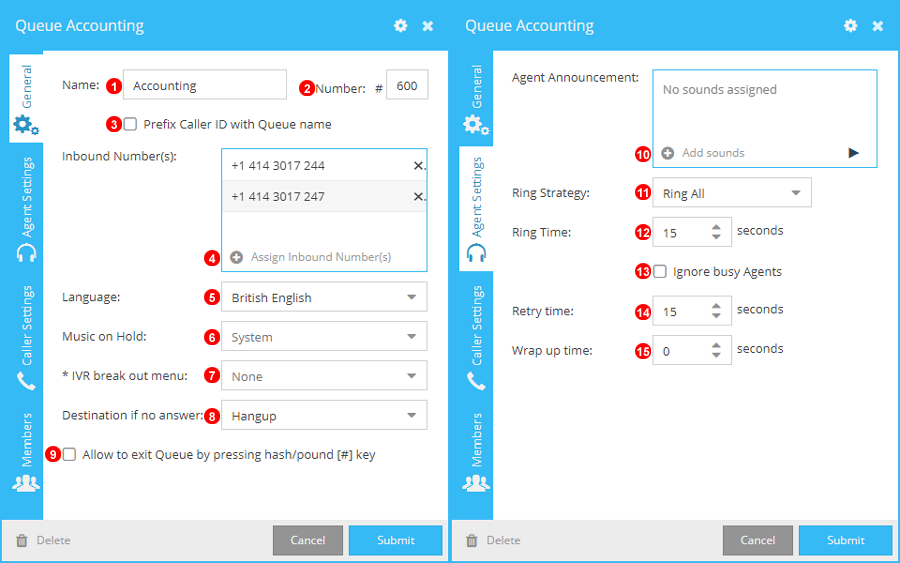Click Cancel in the right window

[x=758, y=540]
